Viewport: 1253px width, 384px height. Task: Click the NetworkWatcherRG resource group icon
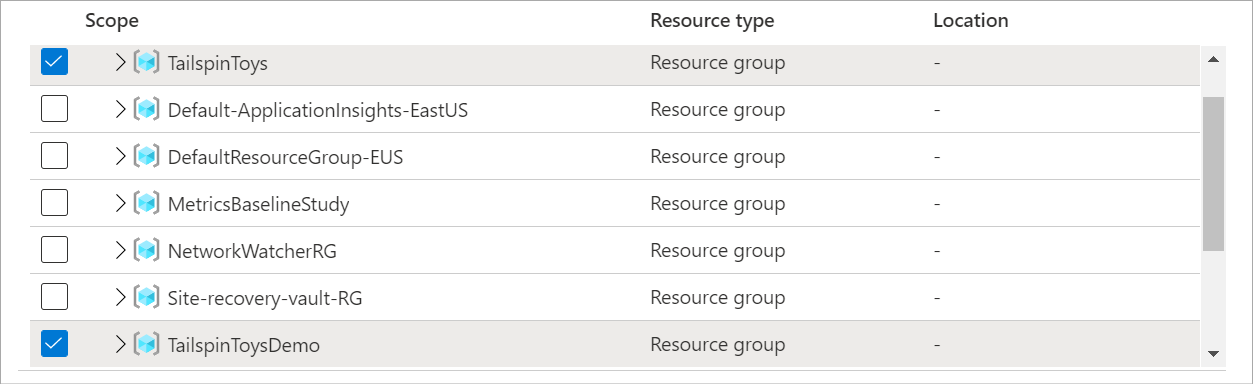[x=147, y=251]
